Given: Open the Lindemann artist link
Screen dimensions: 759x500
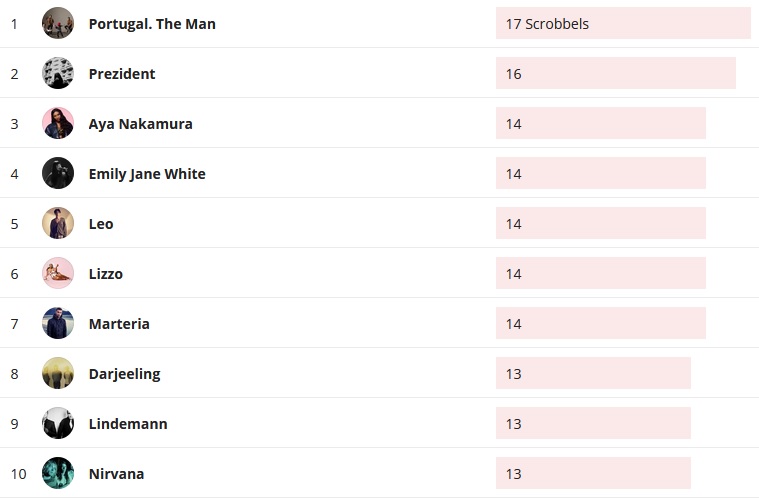Looking at the screenshot, I should pos(128,424).
